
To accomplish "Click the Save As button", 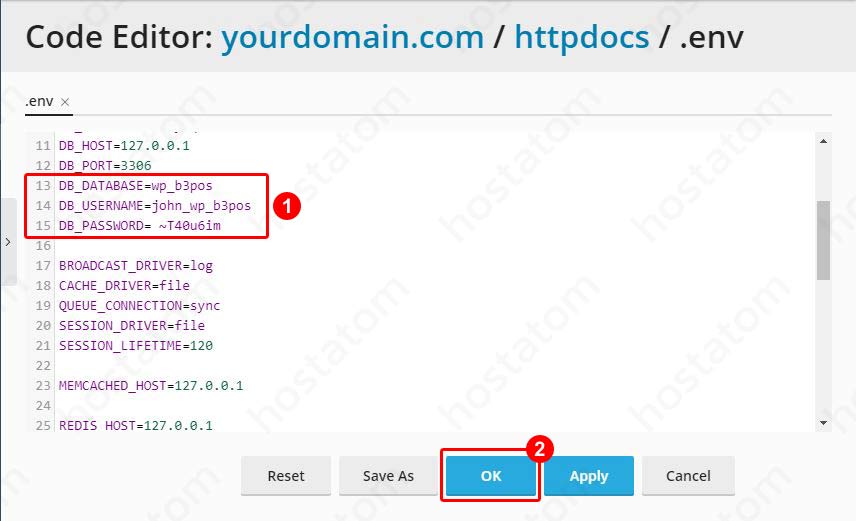I will (389, 476).
